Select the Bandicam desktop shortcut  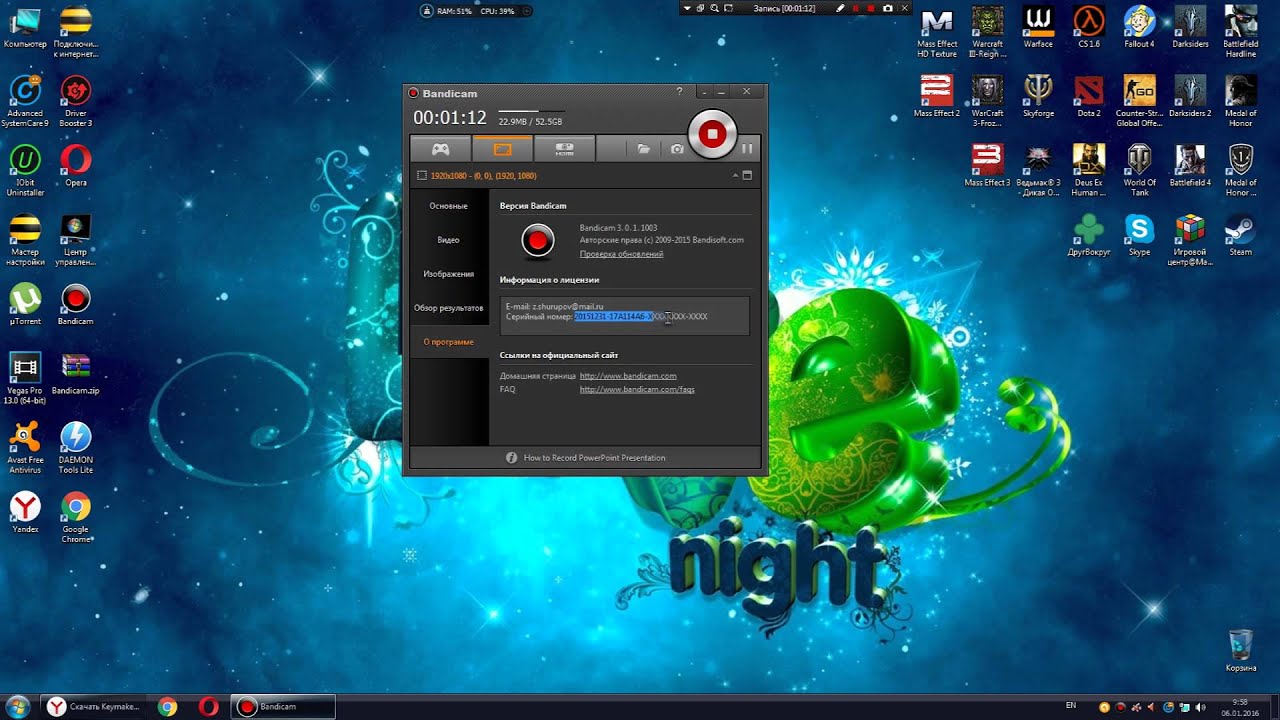pos(76,305)
